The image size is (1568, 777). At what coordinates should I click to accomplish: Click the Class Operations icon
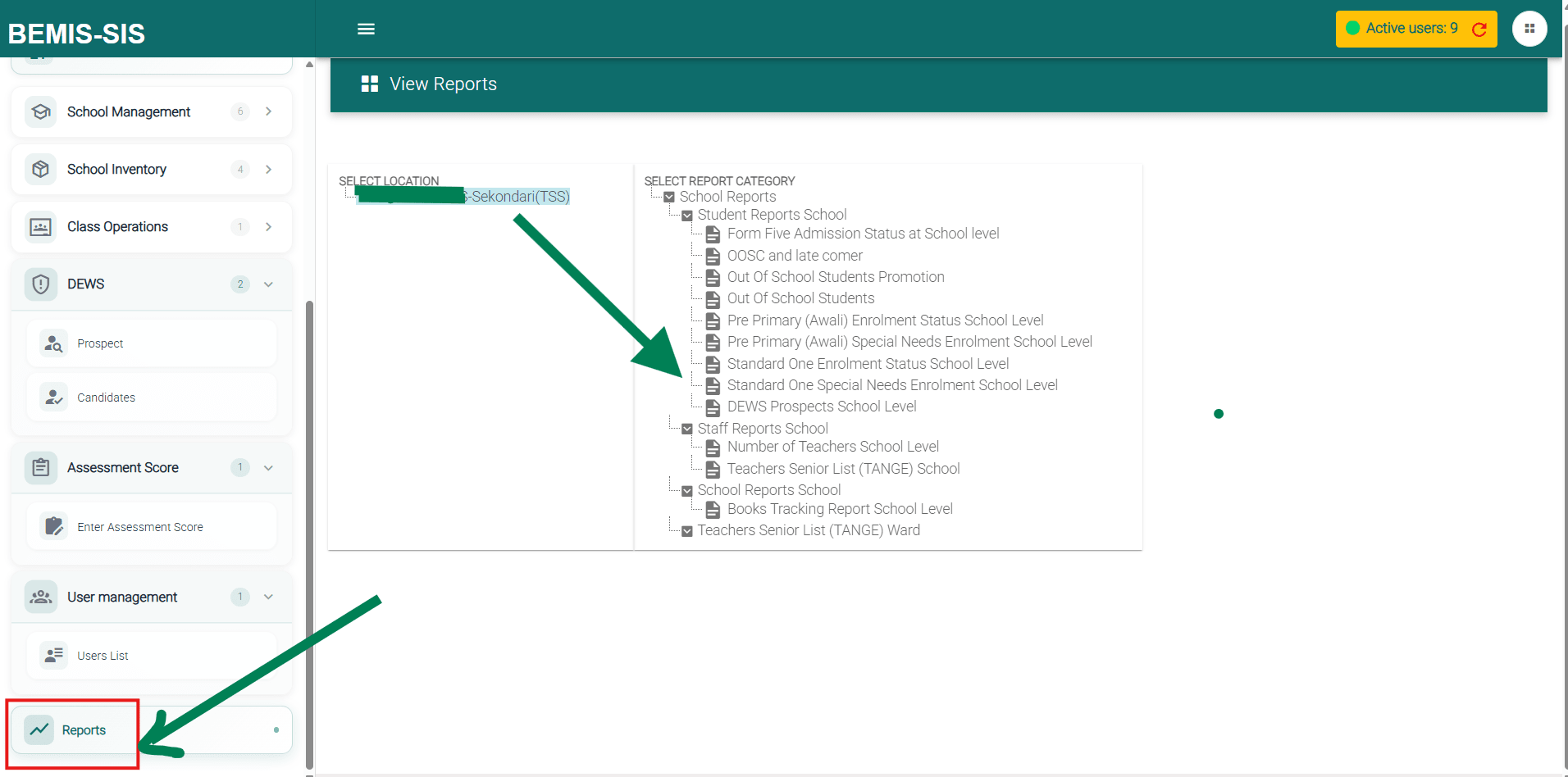point(41,227)
